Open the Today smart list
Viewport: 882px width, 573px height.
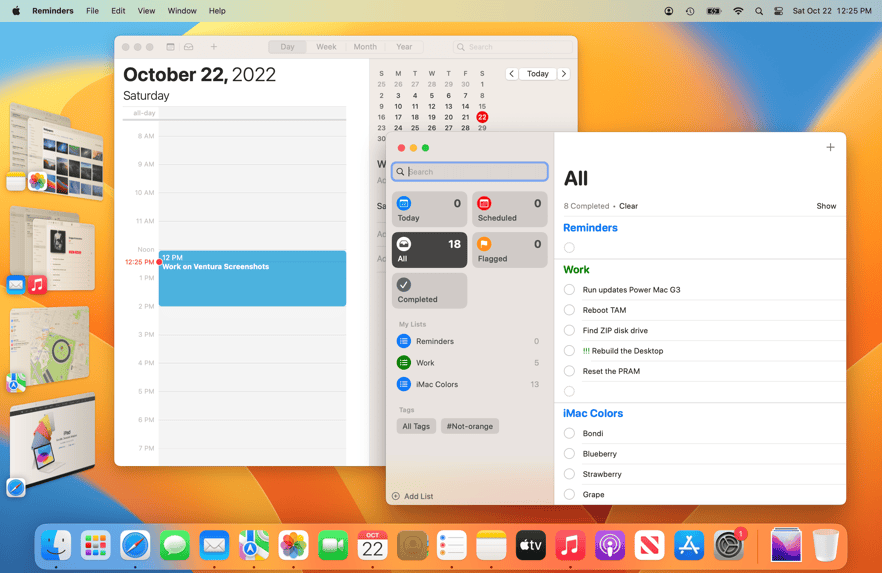coord(429,209)
